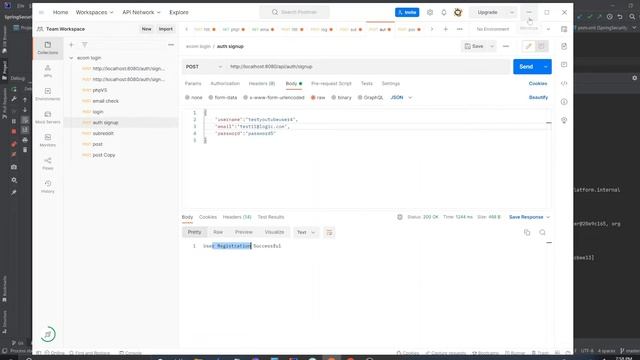Open the Collections sidebar panel
This screenshot has width=640, height=360.
(x=48, y=48)
